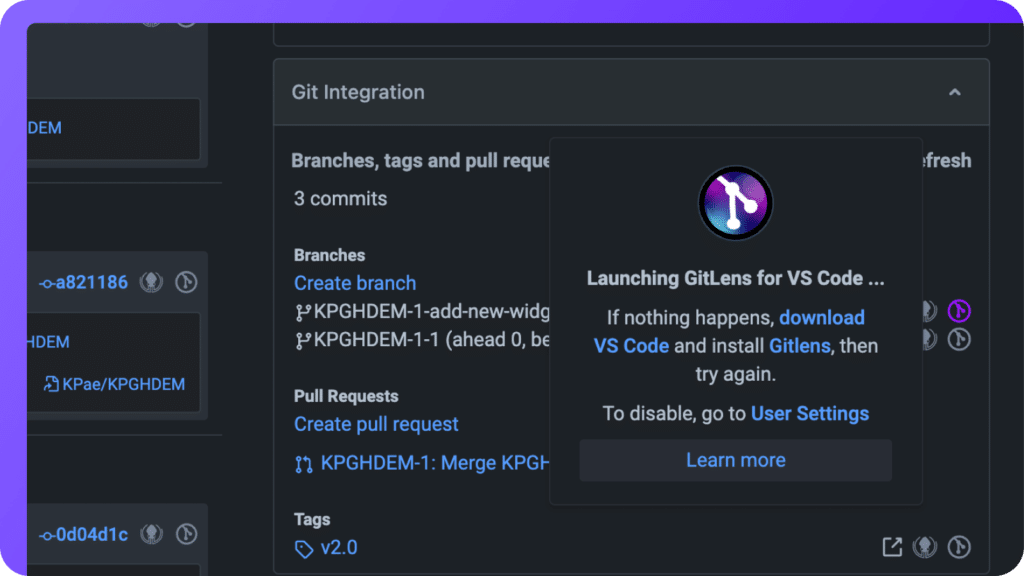Viewport: 1024px width, 576px height.
Task: Collapse the Git Integration section
Action: [x=955, y=92]
